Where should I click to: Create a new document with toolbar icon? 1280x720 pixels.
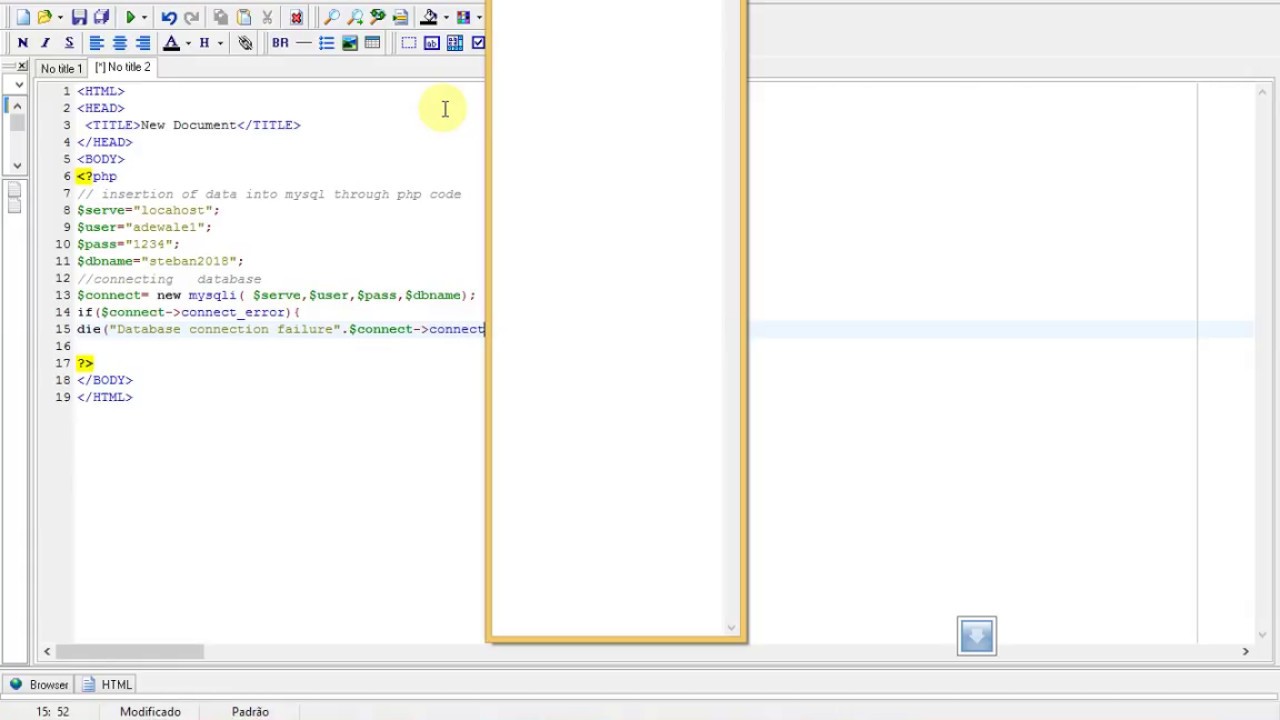click(x=23, y=17)
